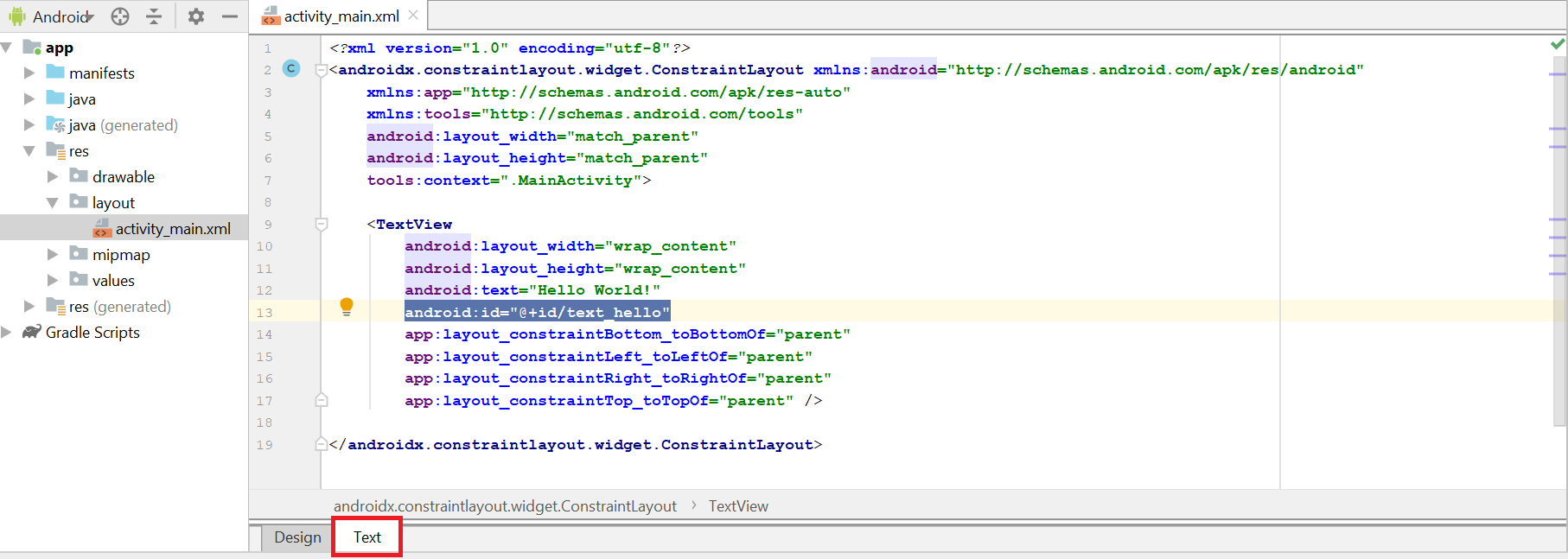Select Gradle Scripts in project tree

click(x=92, y=333)
